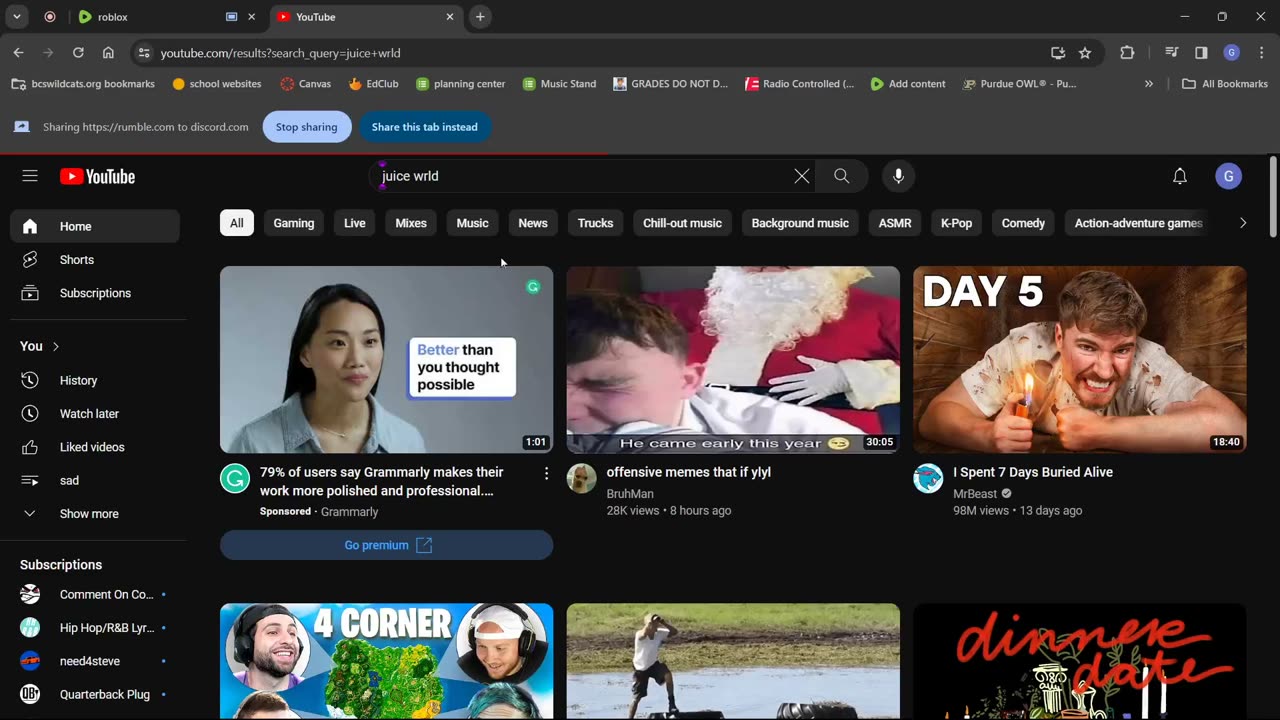Open the YouTube account avatar menu
The height and width of the screenshot is (720, 1280).
coord(1228,176)
